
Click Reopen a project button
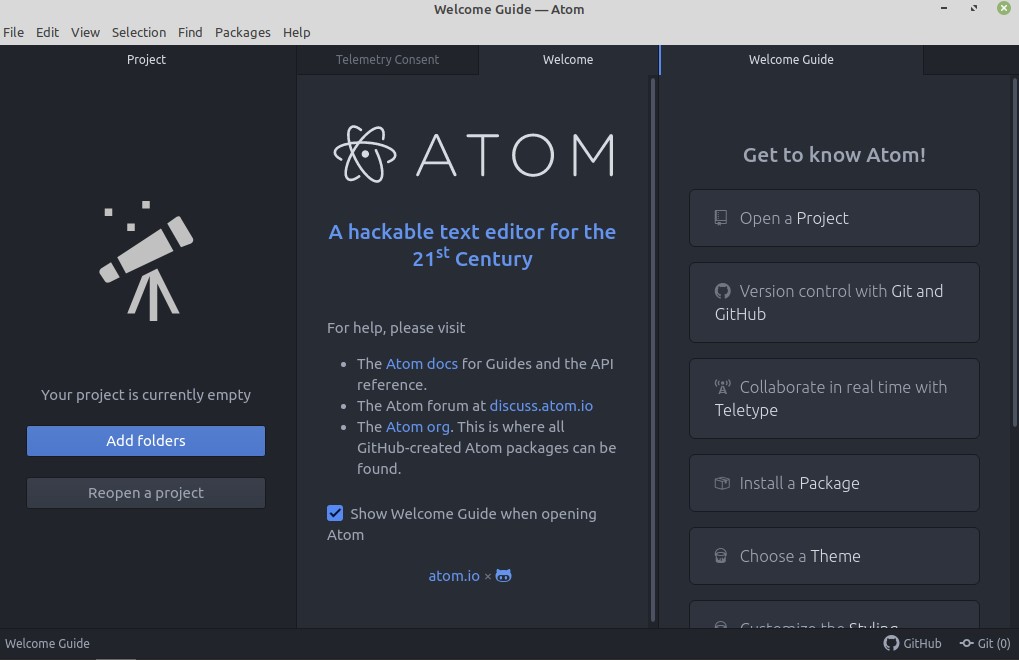146,493
